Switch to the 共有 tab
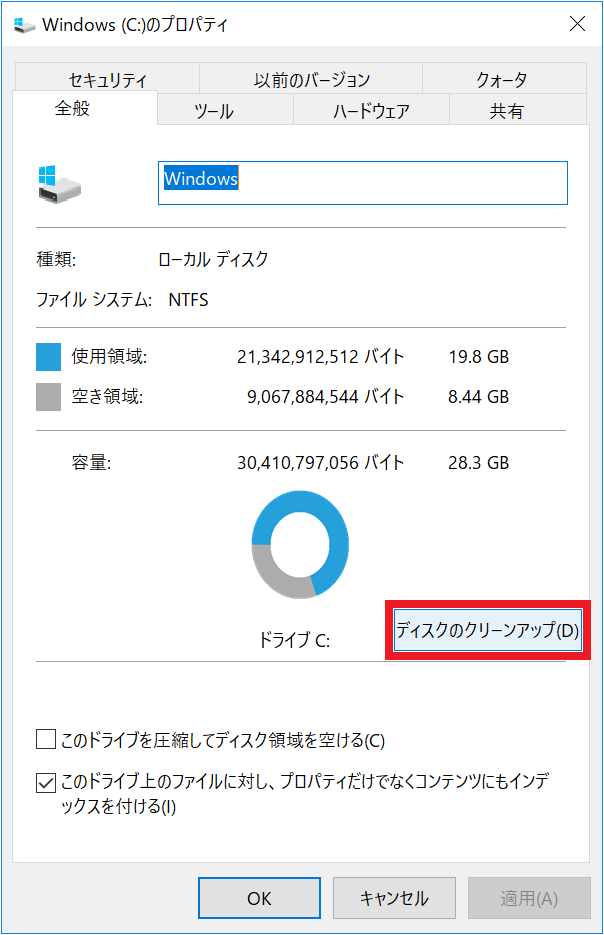Screen dimensions: 604x935 pos(506,111)
